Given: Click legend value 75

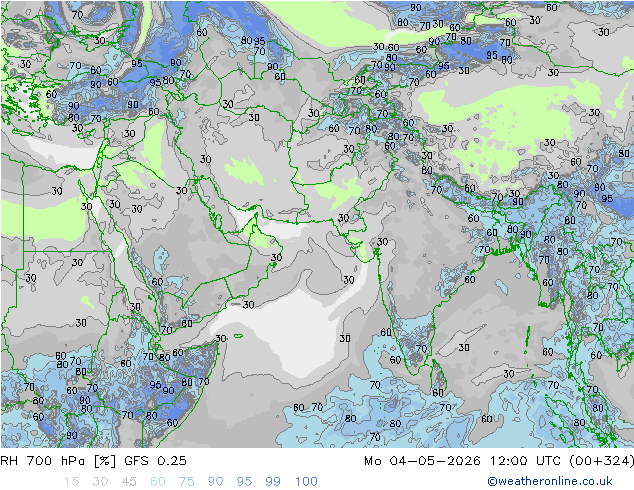Looking at the screenshot, I should pos(186,482).
